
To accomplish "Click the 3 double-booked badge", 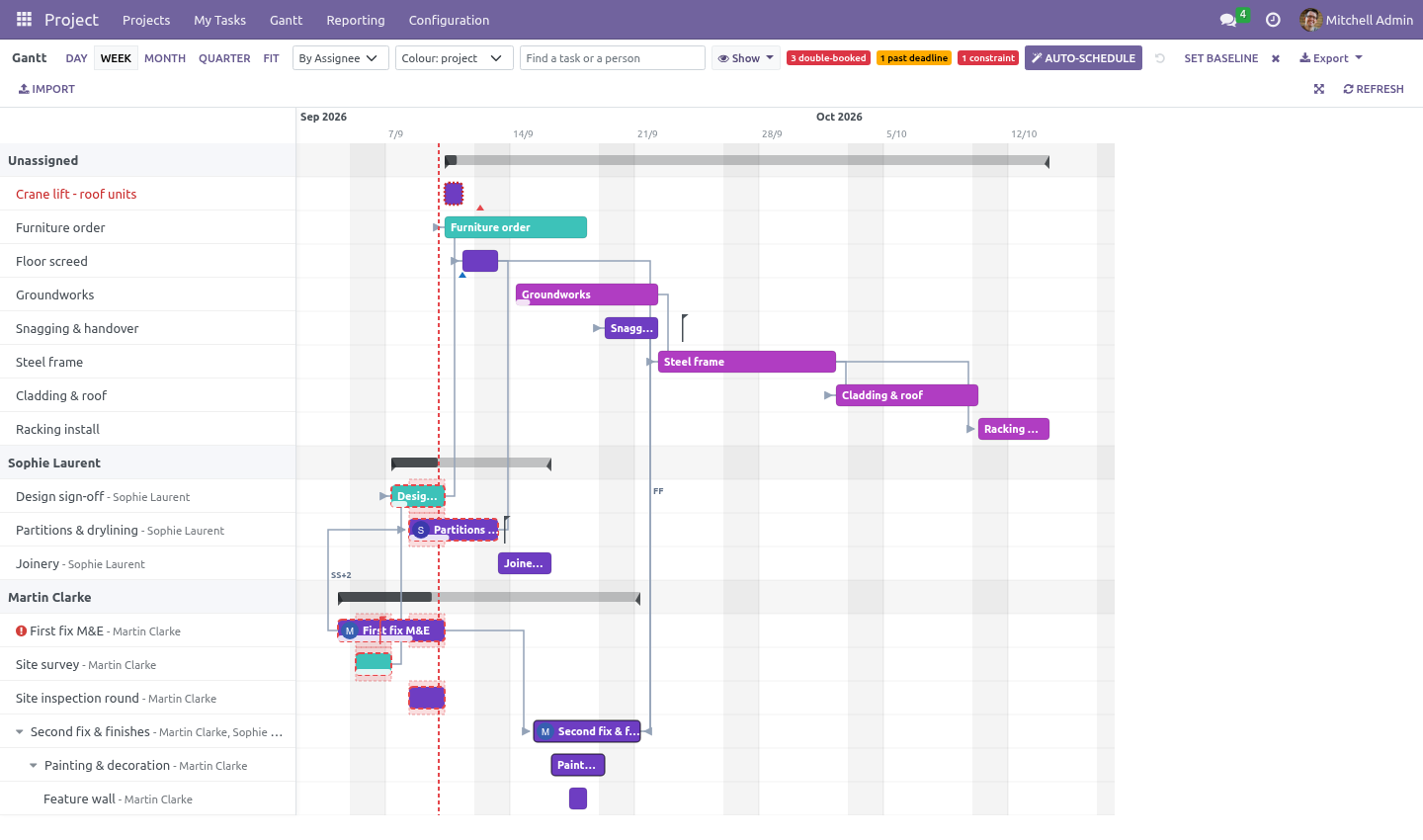I will [828, 58].
